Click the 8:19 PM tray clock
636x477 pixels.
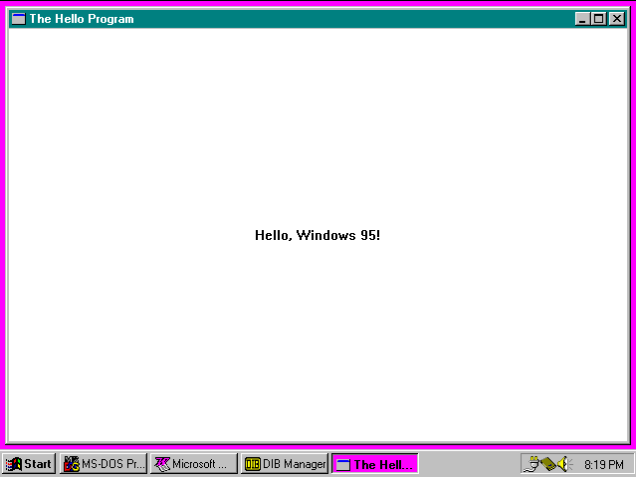[x=604, y=464]
